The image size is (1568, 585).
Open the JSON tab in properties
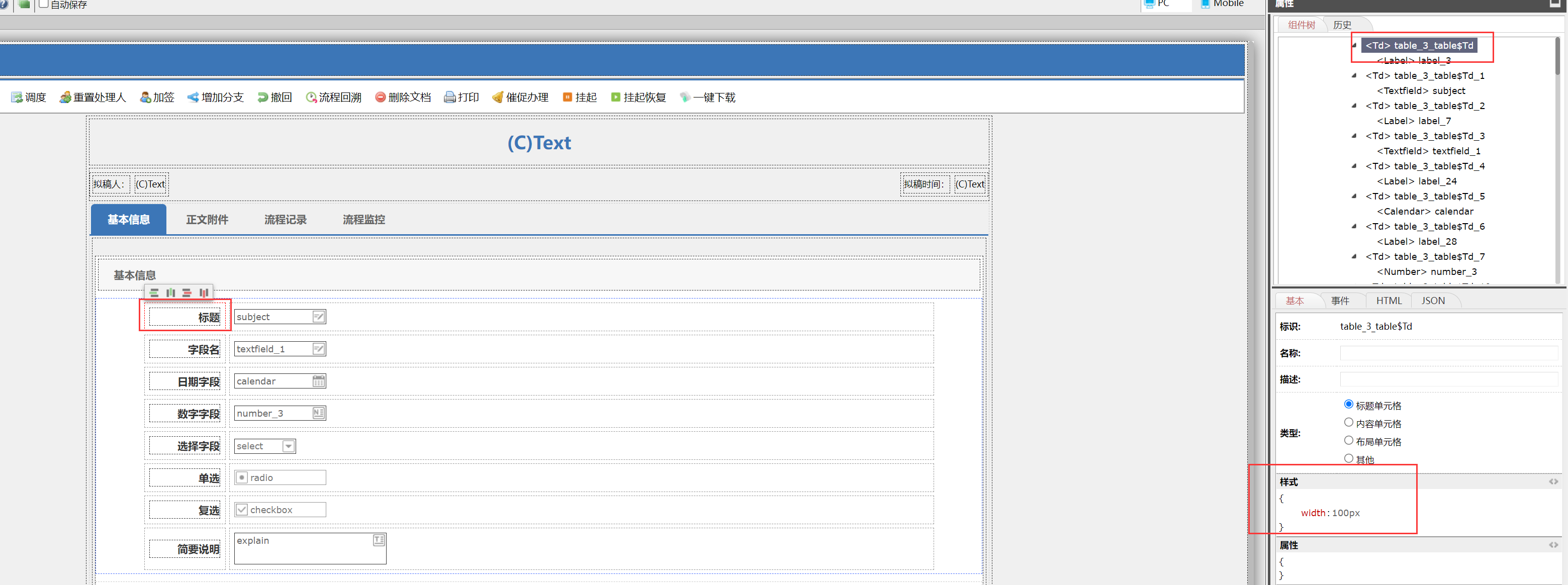tap(1432, 301)
